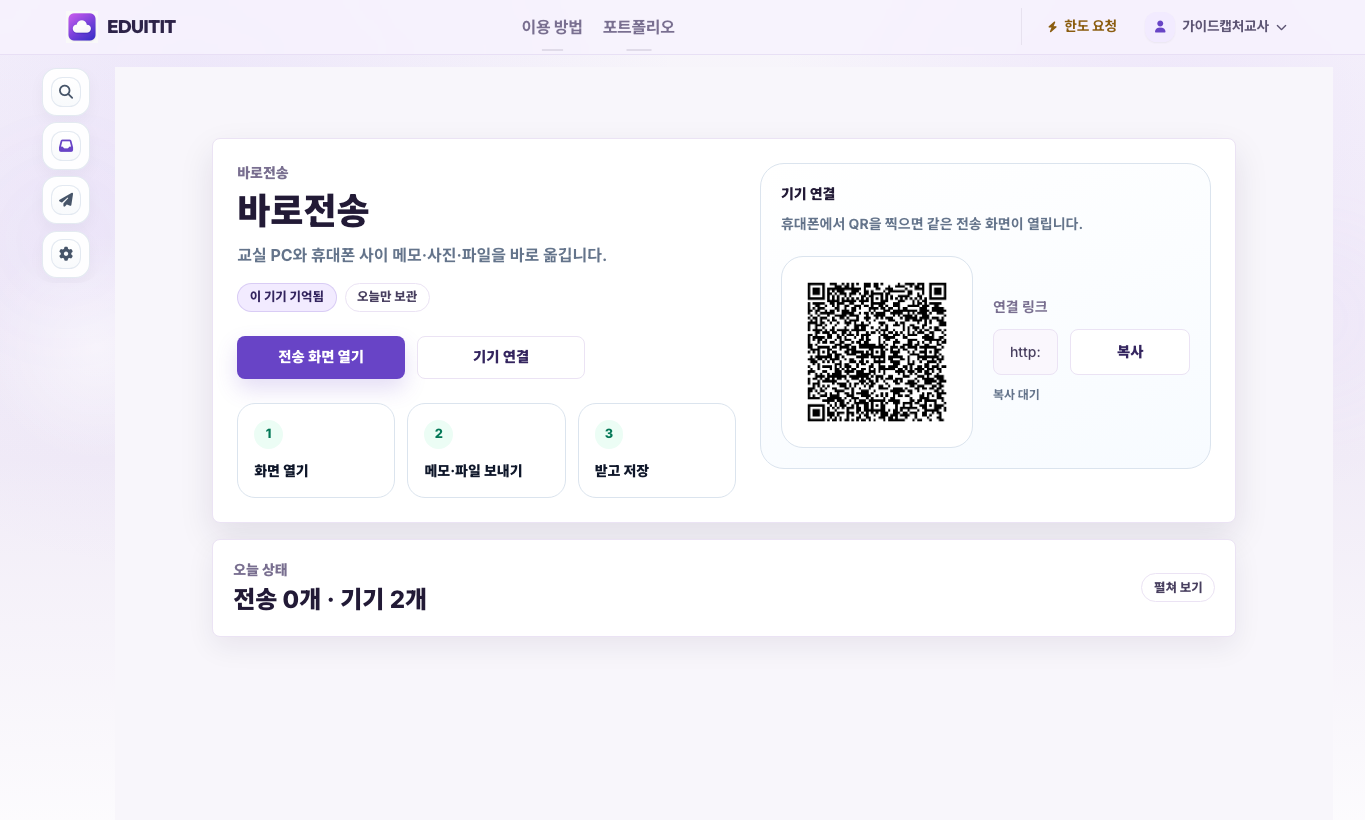The height and width of the screenshot is (820, 1365).
Task: Open settings gear in sidebar
Action: (x=66, y=254)
